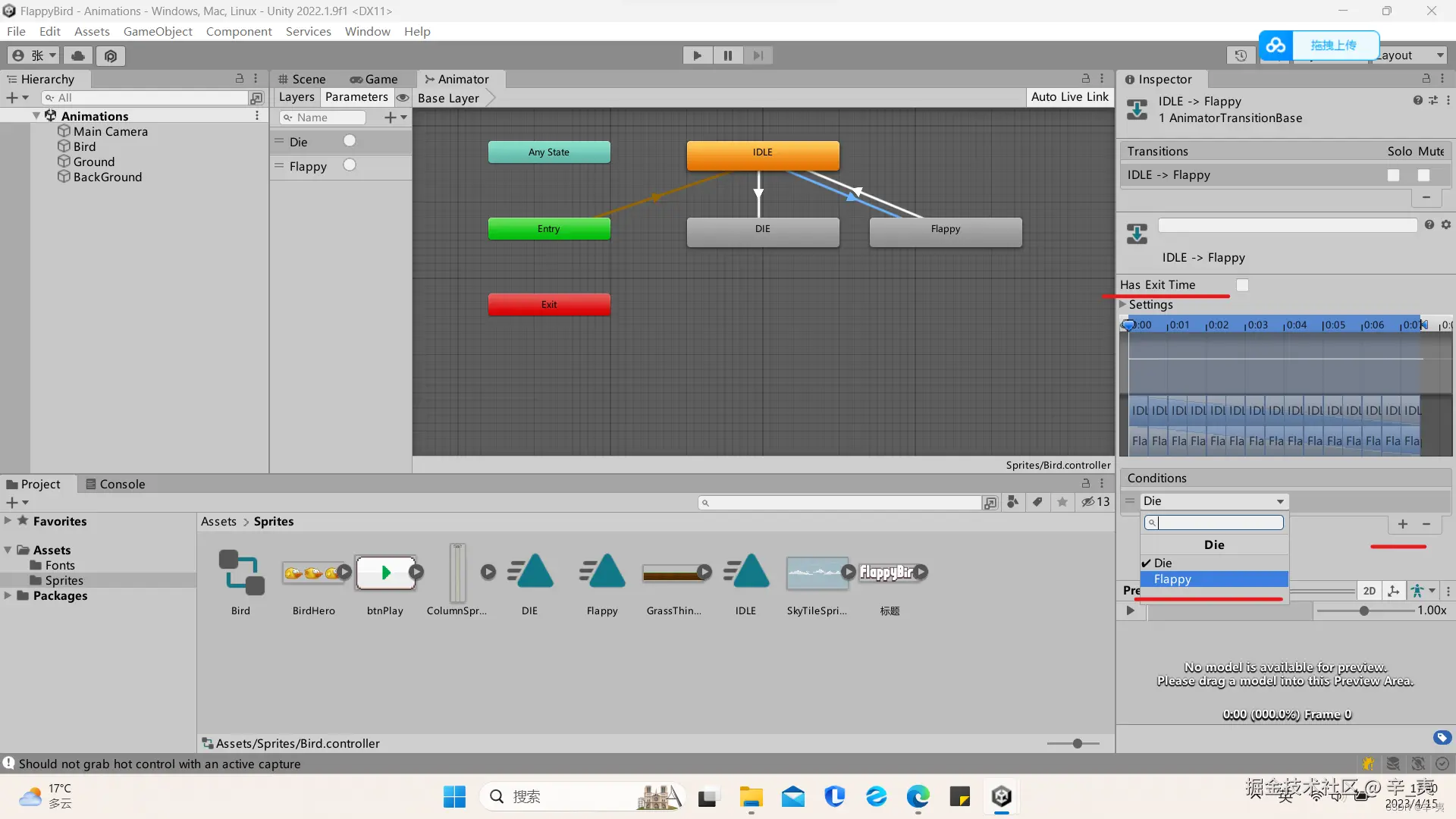Collapse the Animations scene in Hierarchy
This screenshot has height=819, width=1456.
36,116
